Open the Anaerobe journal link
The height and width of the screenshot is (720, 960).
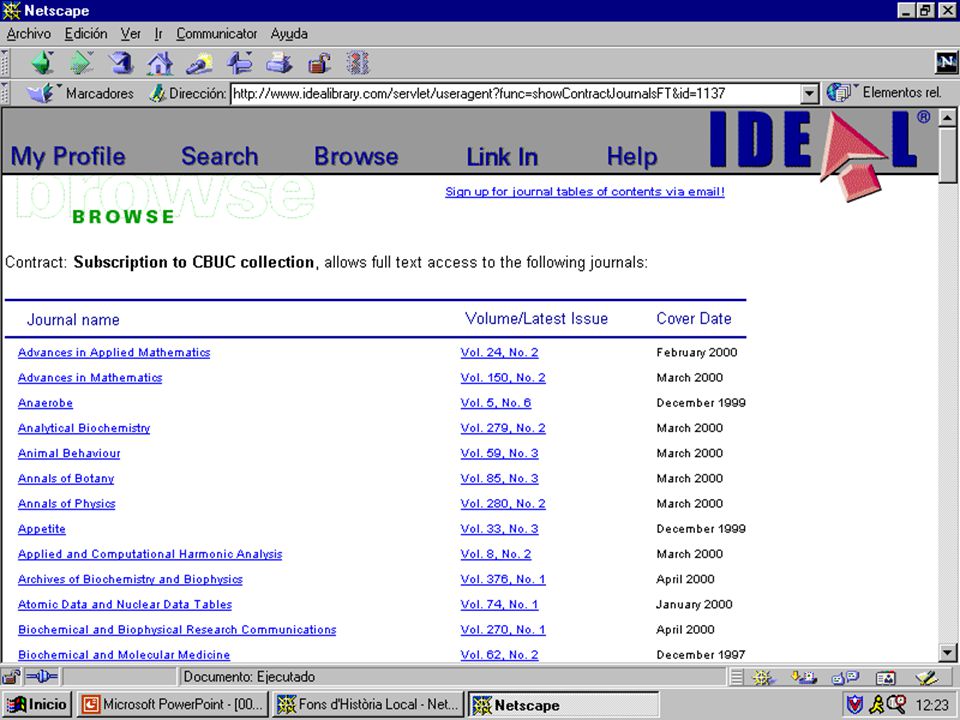[45, 403]
